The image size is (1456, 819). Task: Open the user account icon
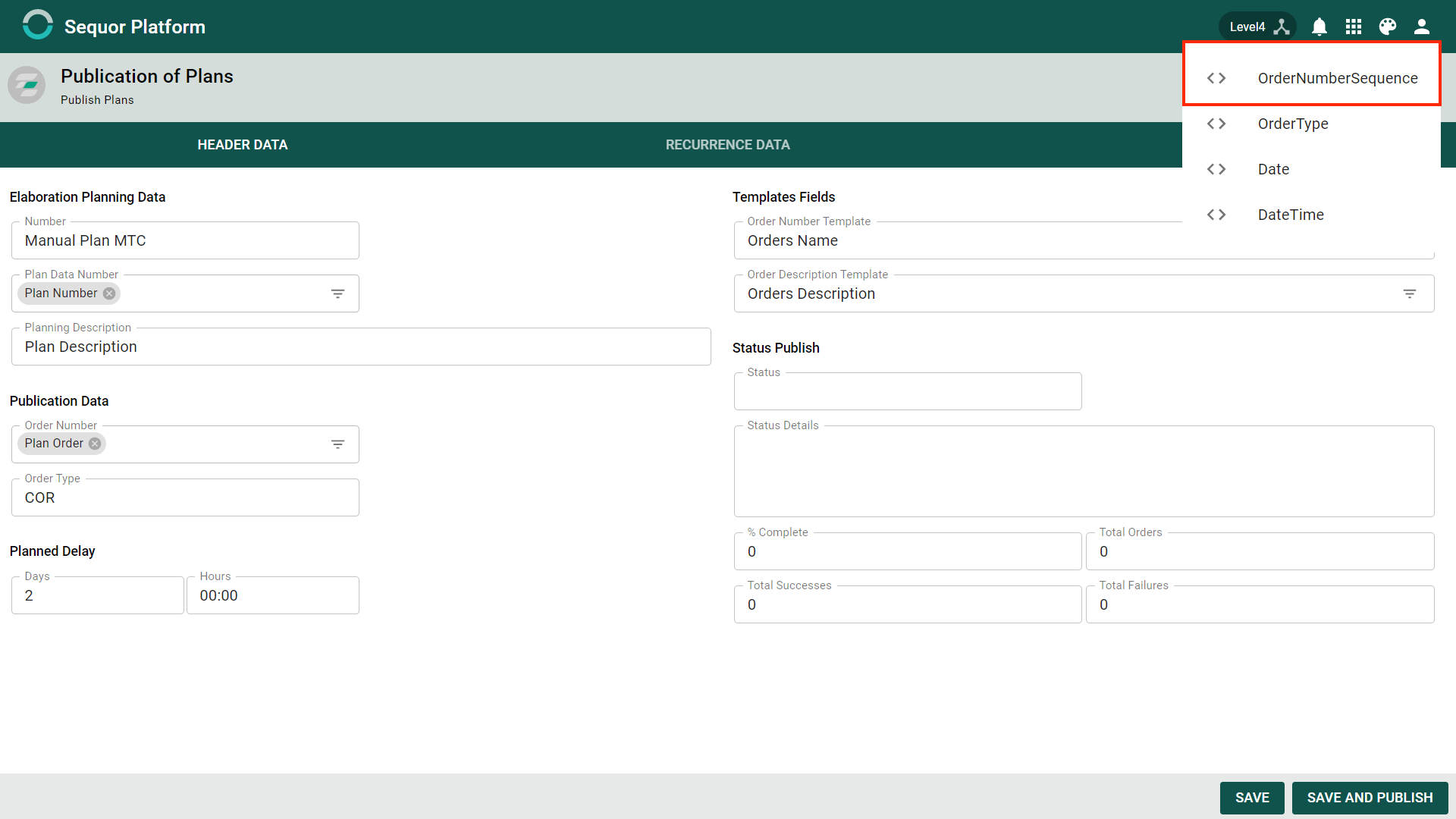tap(1422, 27)
